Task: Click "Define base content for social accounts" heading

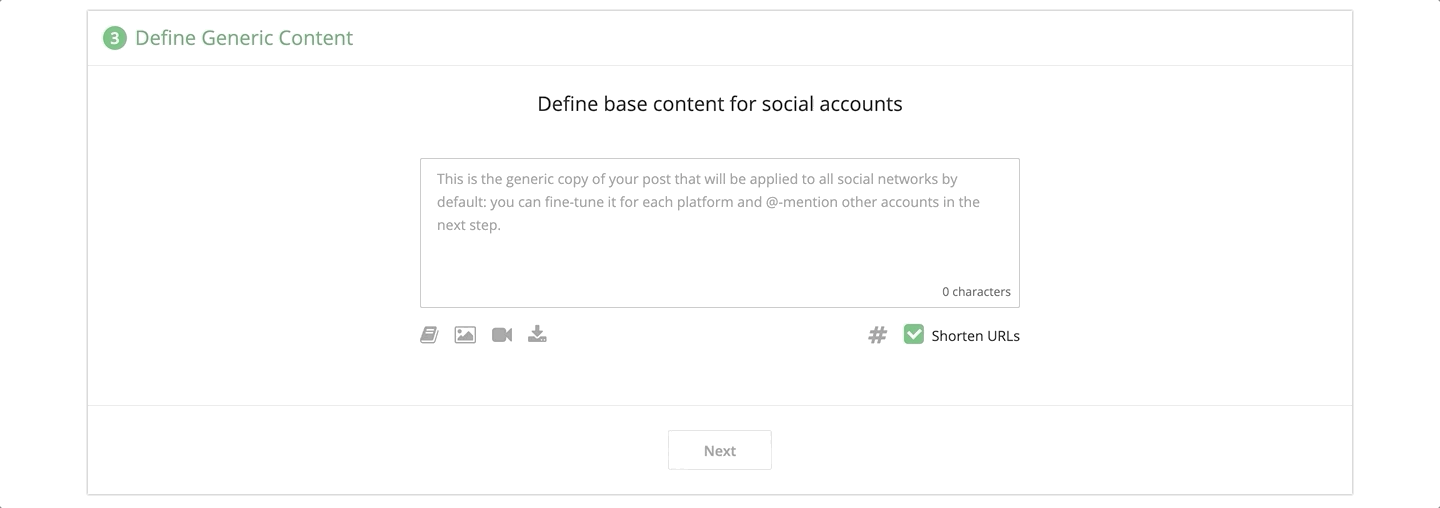Action: point(720,104)
